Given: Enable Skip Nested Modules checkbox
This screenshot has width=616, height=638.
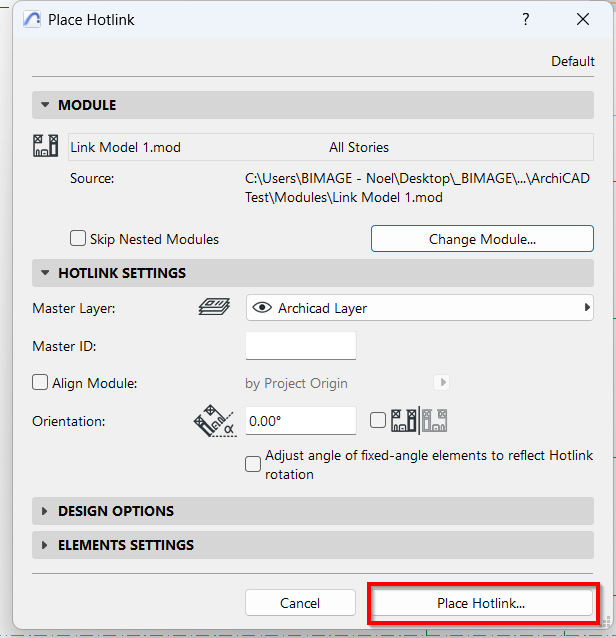Looking at the screenshot, I should (77, 239).
